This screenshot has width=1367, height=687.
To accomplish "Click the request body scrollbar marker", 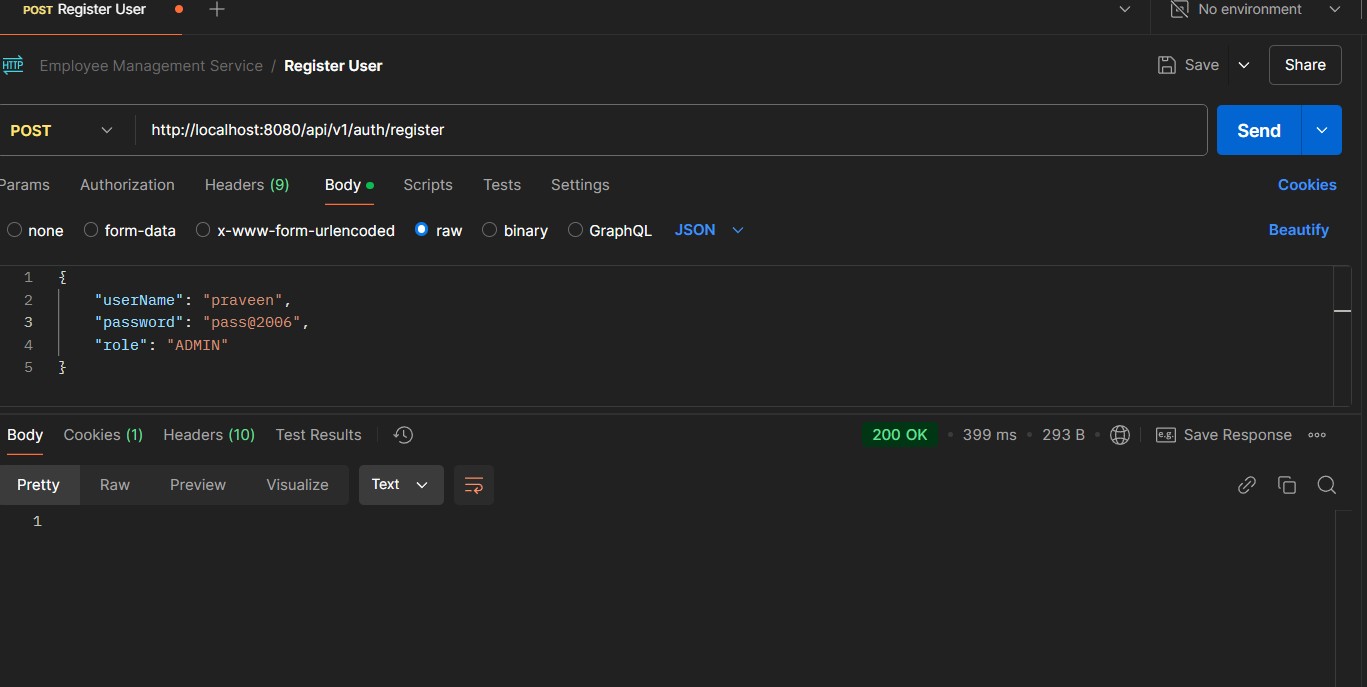I will point(1342,311).
